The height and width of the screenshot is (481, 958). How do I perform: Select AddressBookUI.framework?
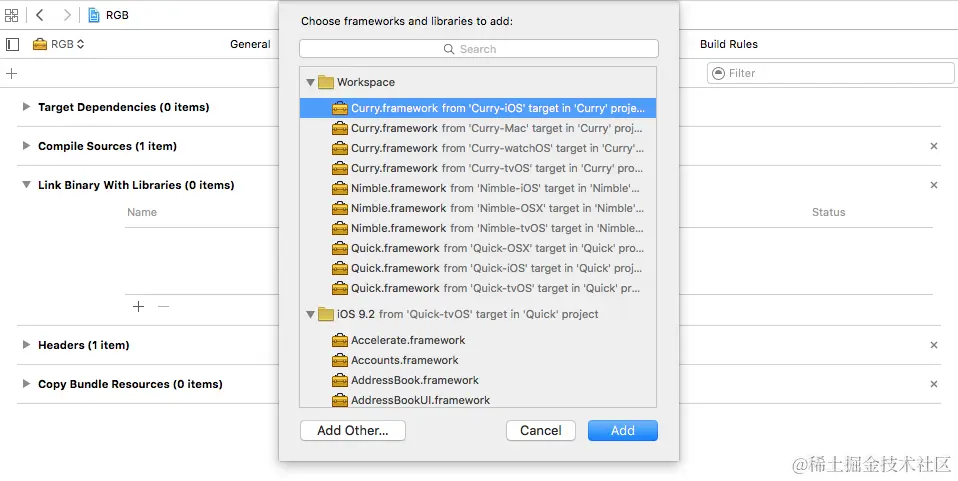point(478,400)
